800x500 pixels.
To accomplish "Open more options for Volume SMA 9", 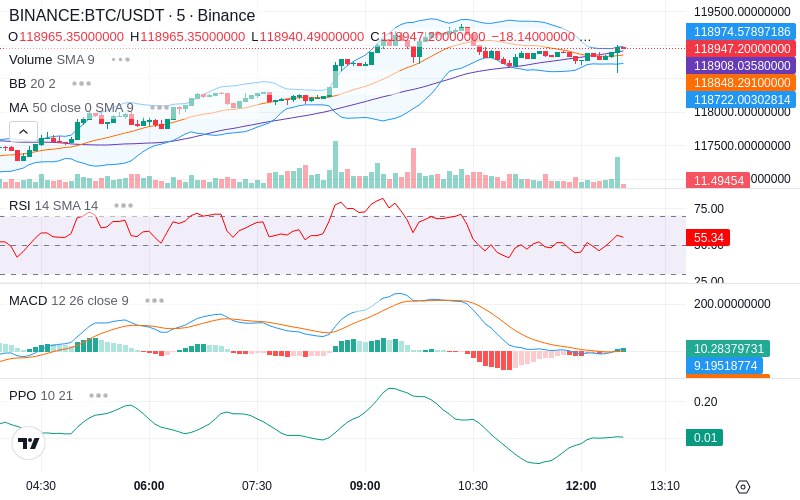I will tap(121, 60).
